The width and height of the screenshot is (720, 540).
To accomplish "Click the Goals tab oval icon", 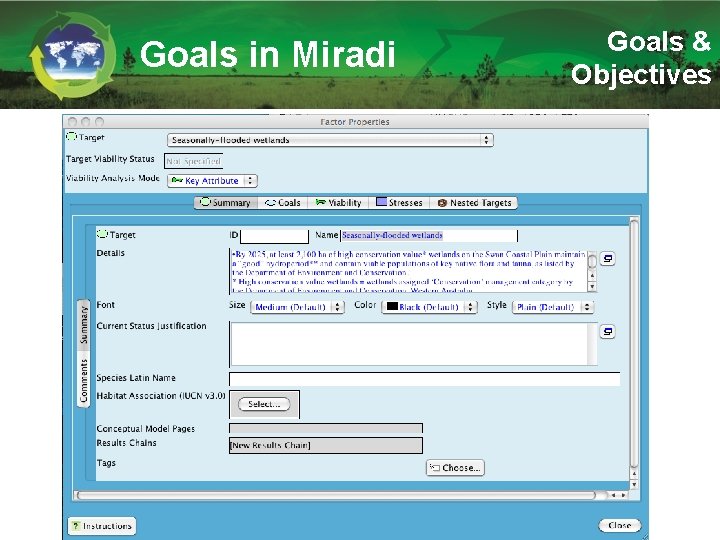I will coord(270,202).
